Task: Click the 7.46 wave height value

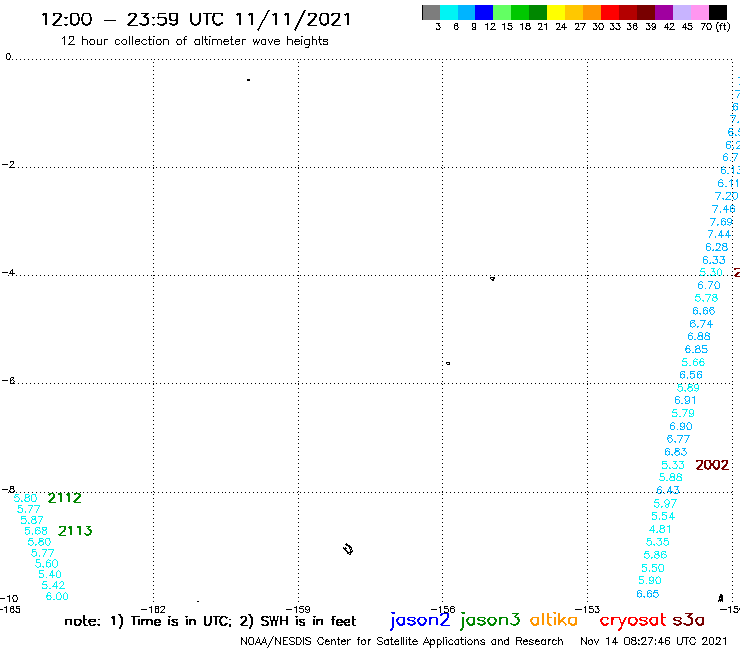Action: tap(723, 209)
